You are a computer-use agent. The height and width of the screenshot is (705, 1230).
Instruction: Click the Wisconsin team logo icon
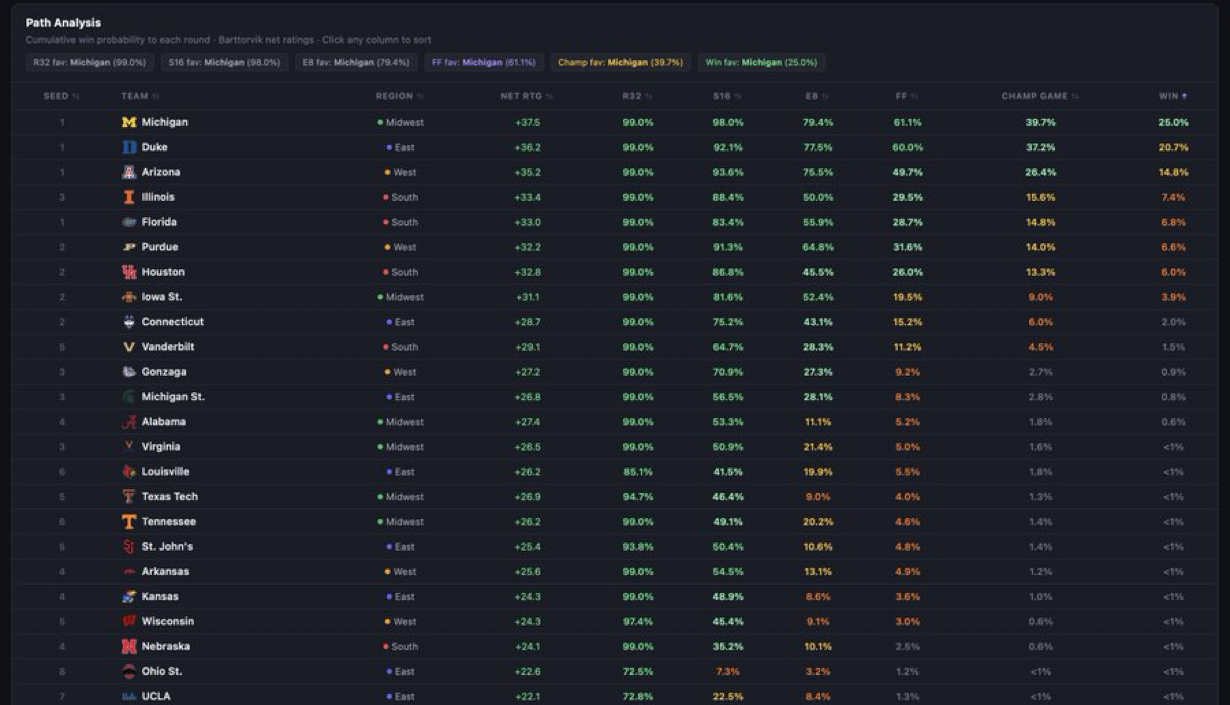[128, 622]
